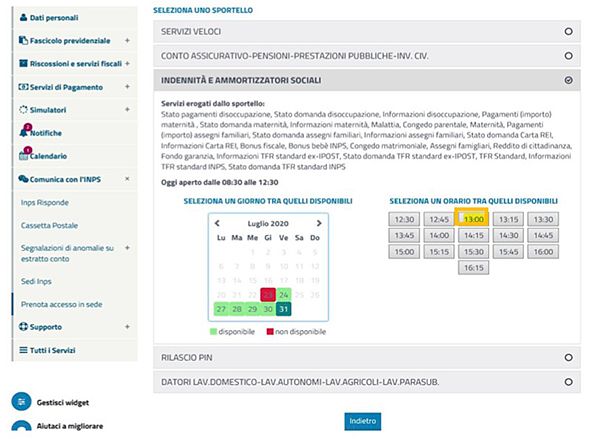
Task: Select the RILASCIO PIN radio circle
Action: tap(568, 357)
